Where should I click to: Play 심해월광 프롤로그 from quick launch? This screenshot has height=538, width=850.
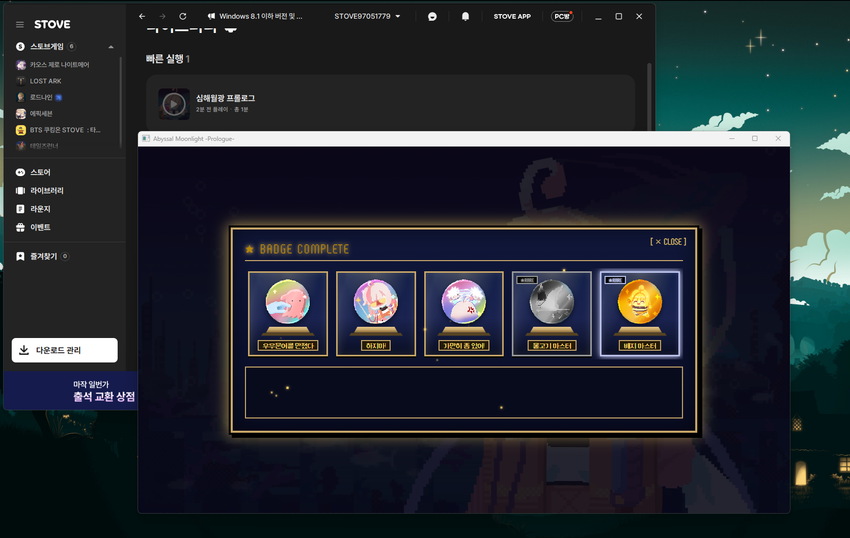[x=173, y=104]
